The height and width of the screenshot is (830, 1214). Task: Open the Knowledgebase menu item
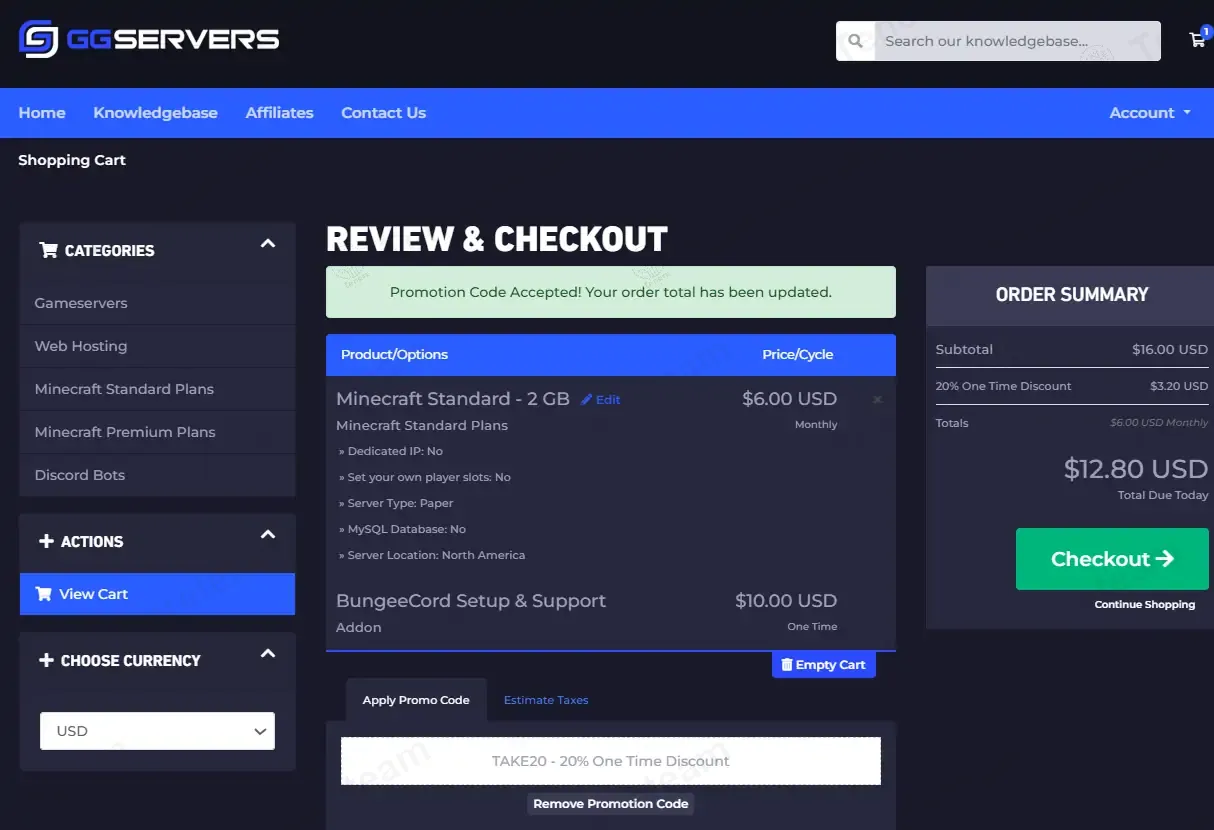pyautogui.click(x=155, y=113)
